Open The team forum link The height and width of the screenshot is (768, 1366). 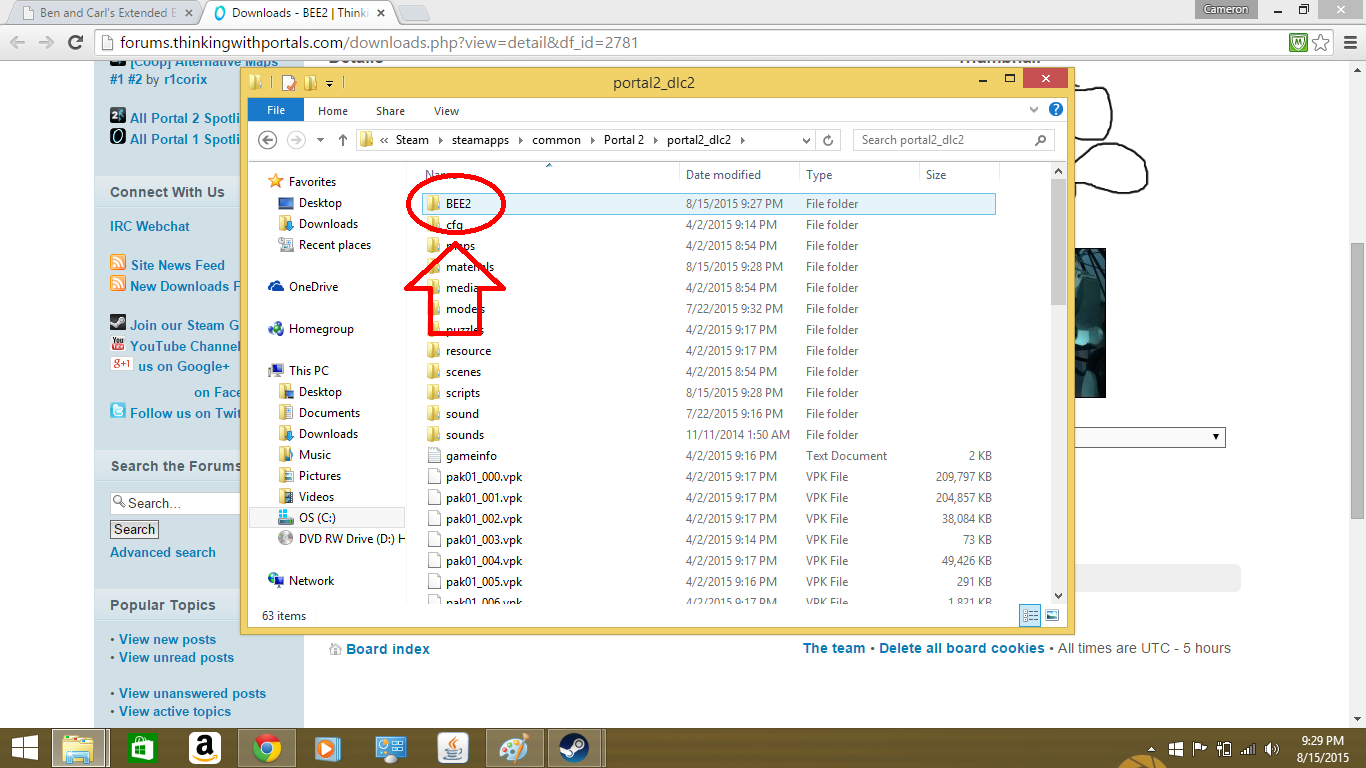pyautogui.click(x=834, y=648)
